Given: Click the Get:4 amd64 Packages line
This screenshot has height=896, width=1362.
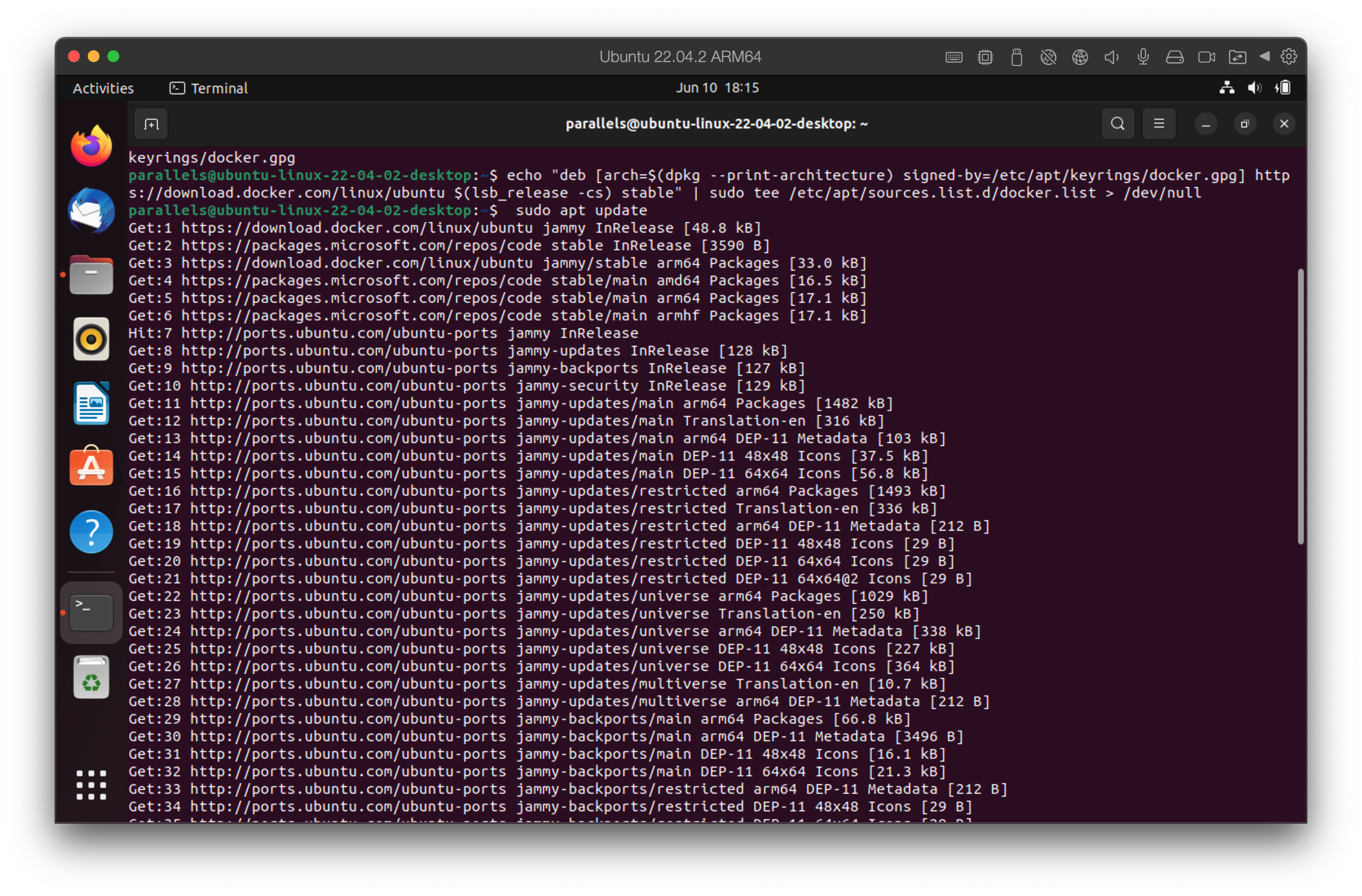Looking at the screenshot, I should pyautogui.click(x=497, y=280).
